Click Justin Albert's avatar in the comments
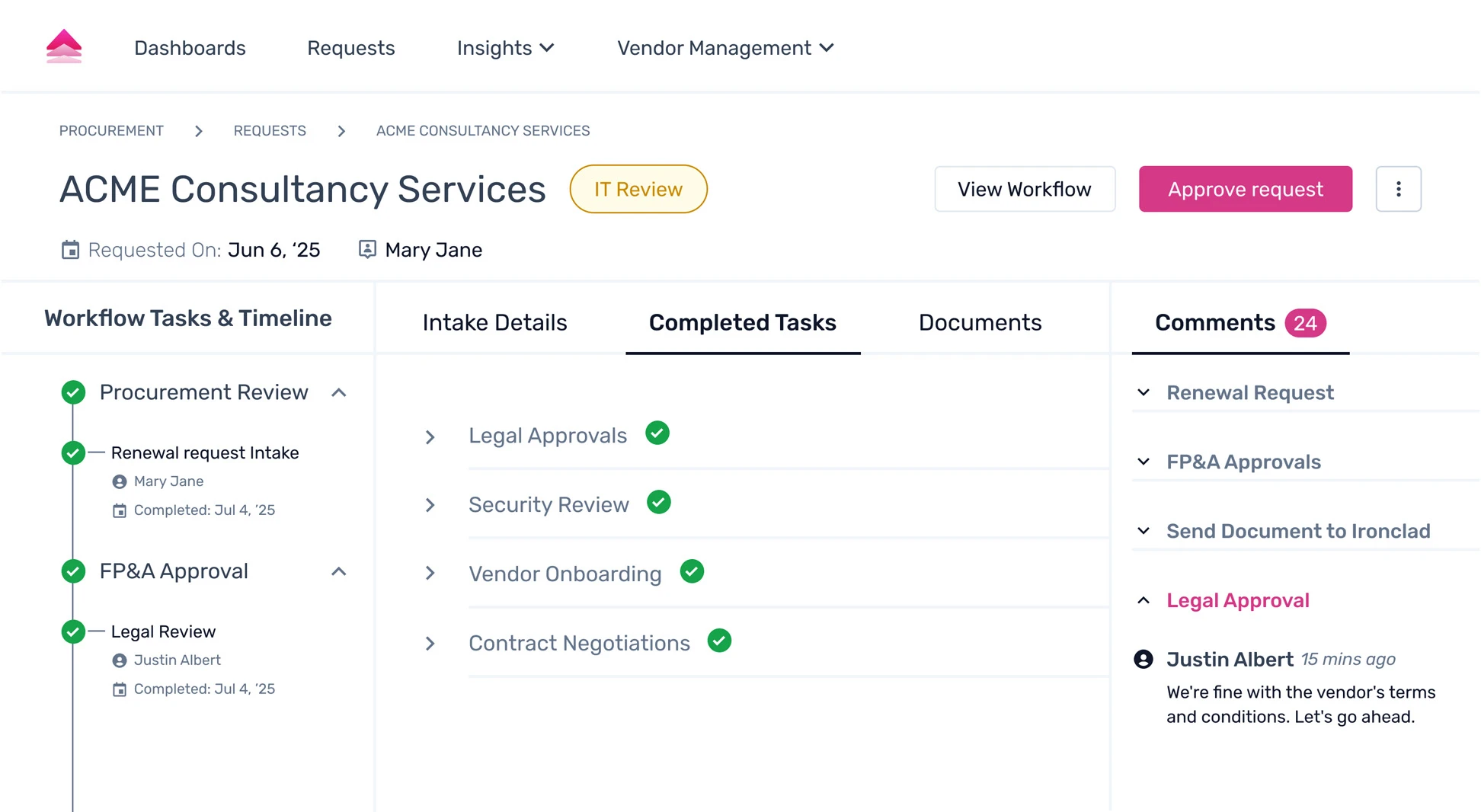The height and width of the screenshot is (812, 1481). tap(1143, 659)
